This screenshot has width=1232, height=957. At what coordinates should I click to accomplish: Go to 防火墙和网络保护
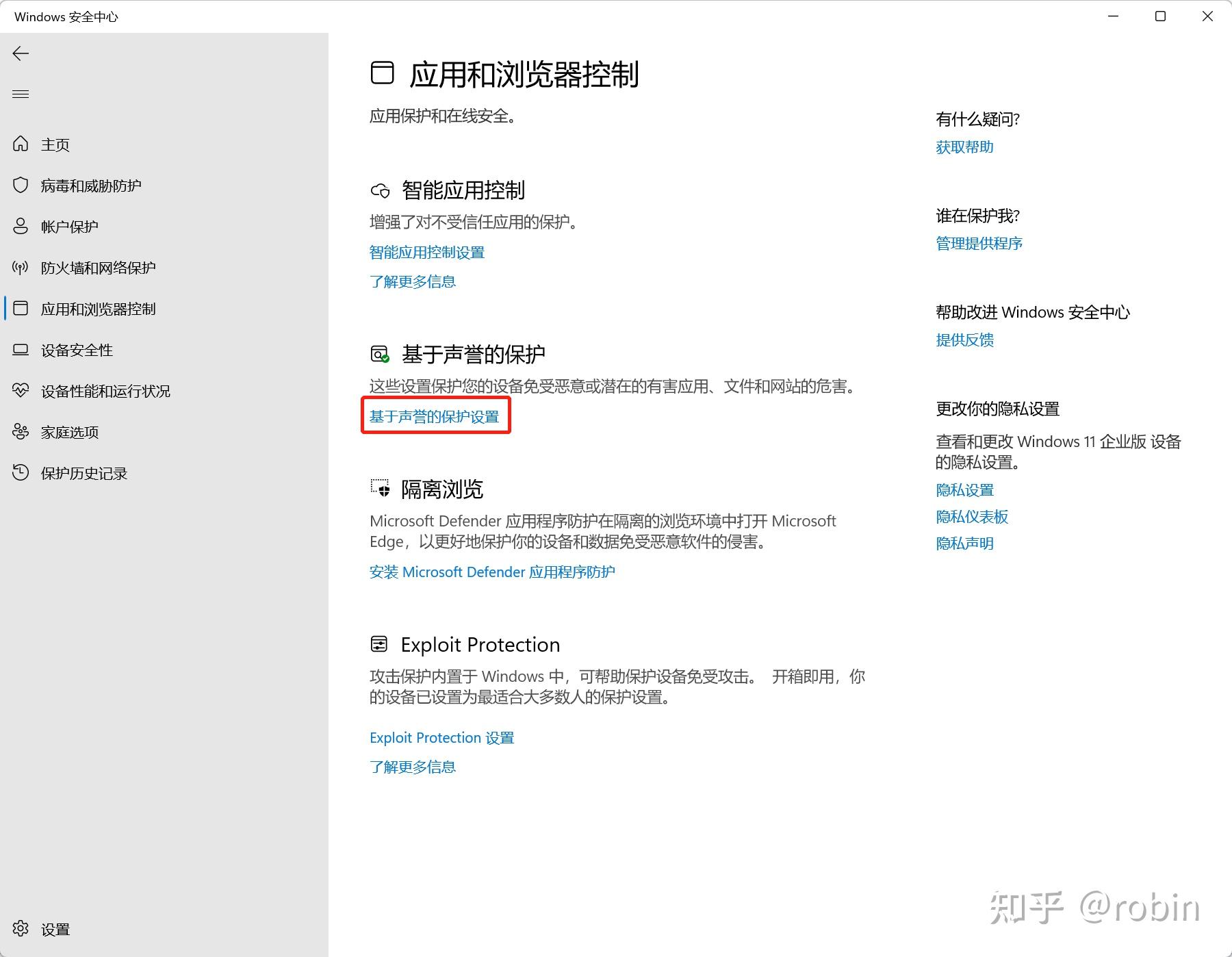[x=99, y=268]
